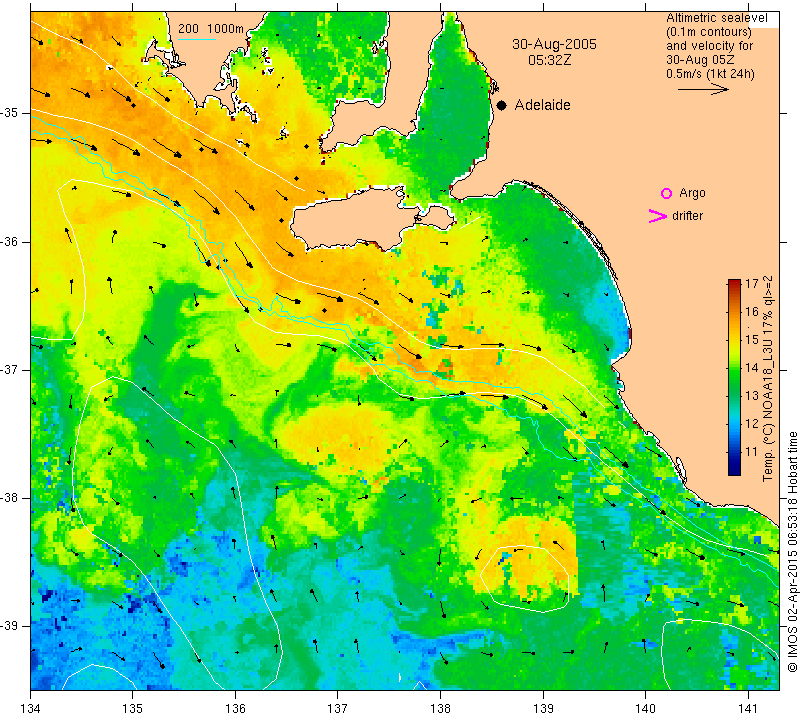The height and width of the screenshot is (720, 800).
Task: Click the '17' value on color bar
Action: tap(752, 284)
